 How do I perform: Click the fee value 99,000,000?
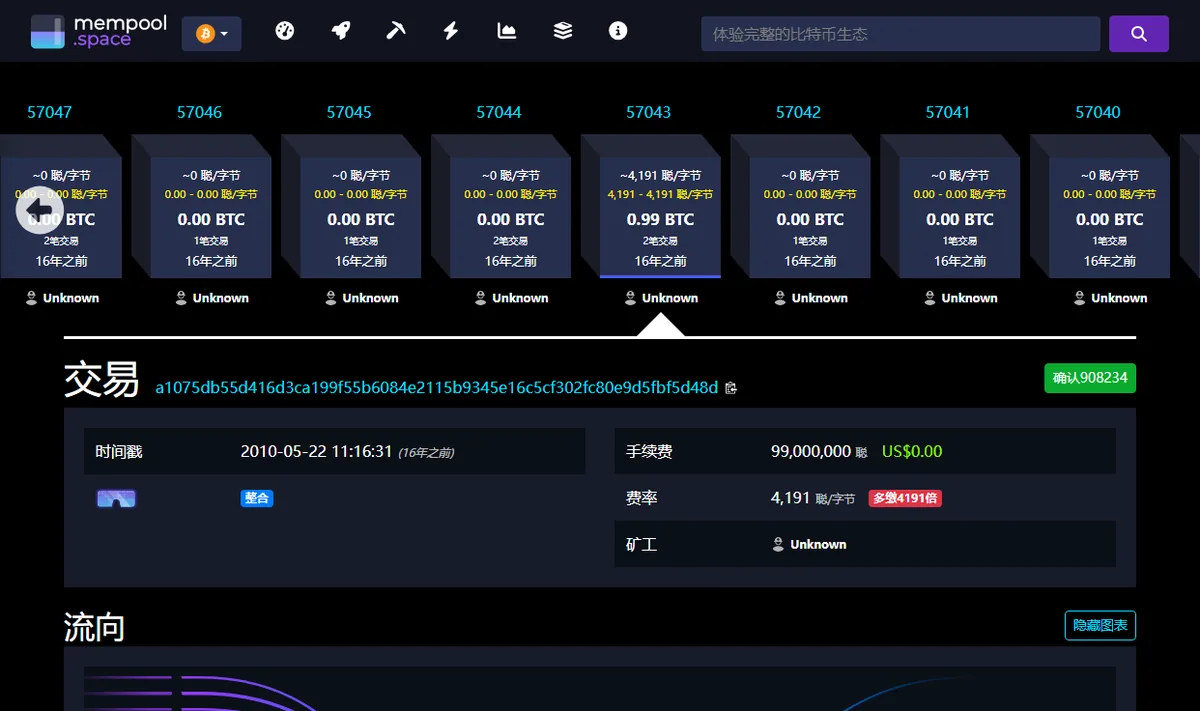pos(811,451)
